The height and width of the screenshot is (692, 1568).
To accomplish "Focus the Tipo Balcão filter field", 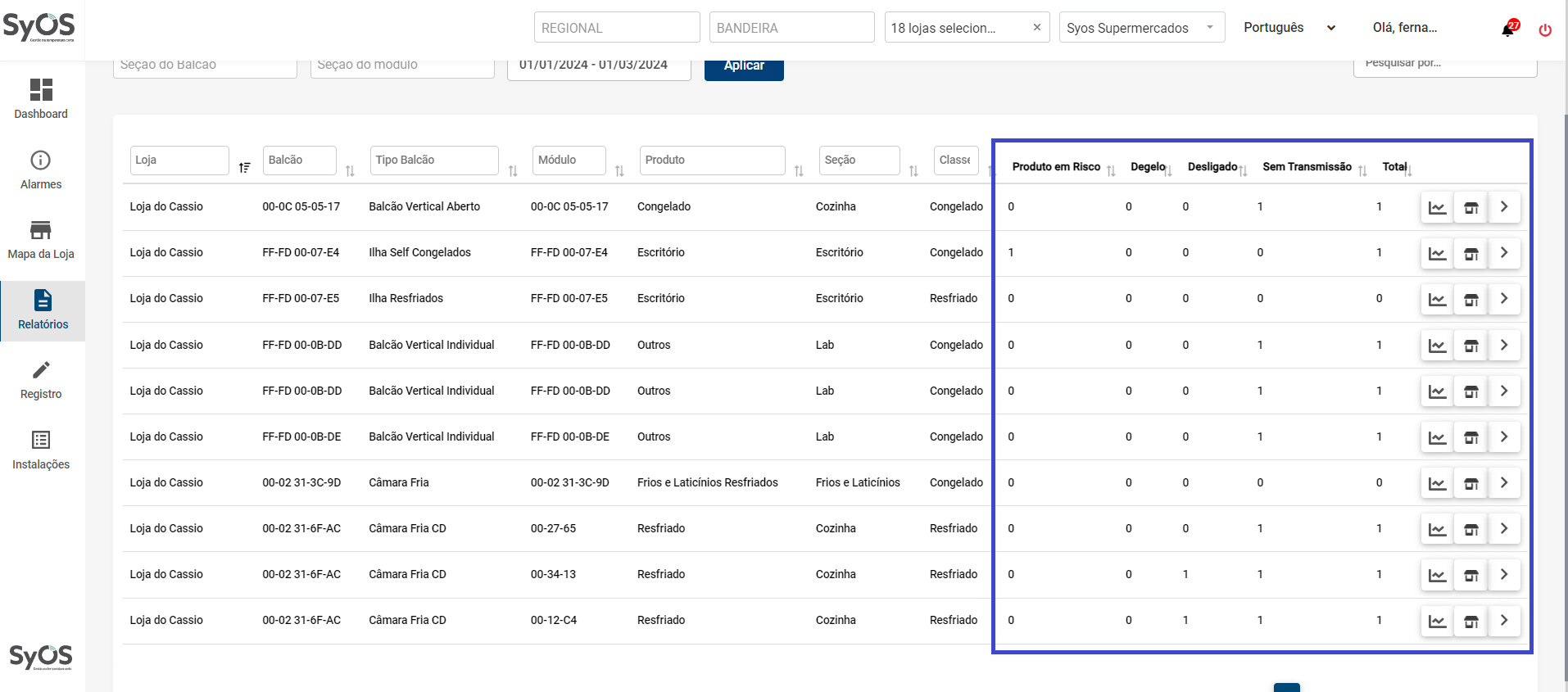I will click(x=434, y=161).
